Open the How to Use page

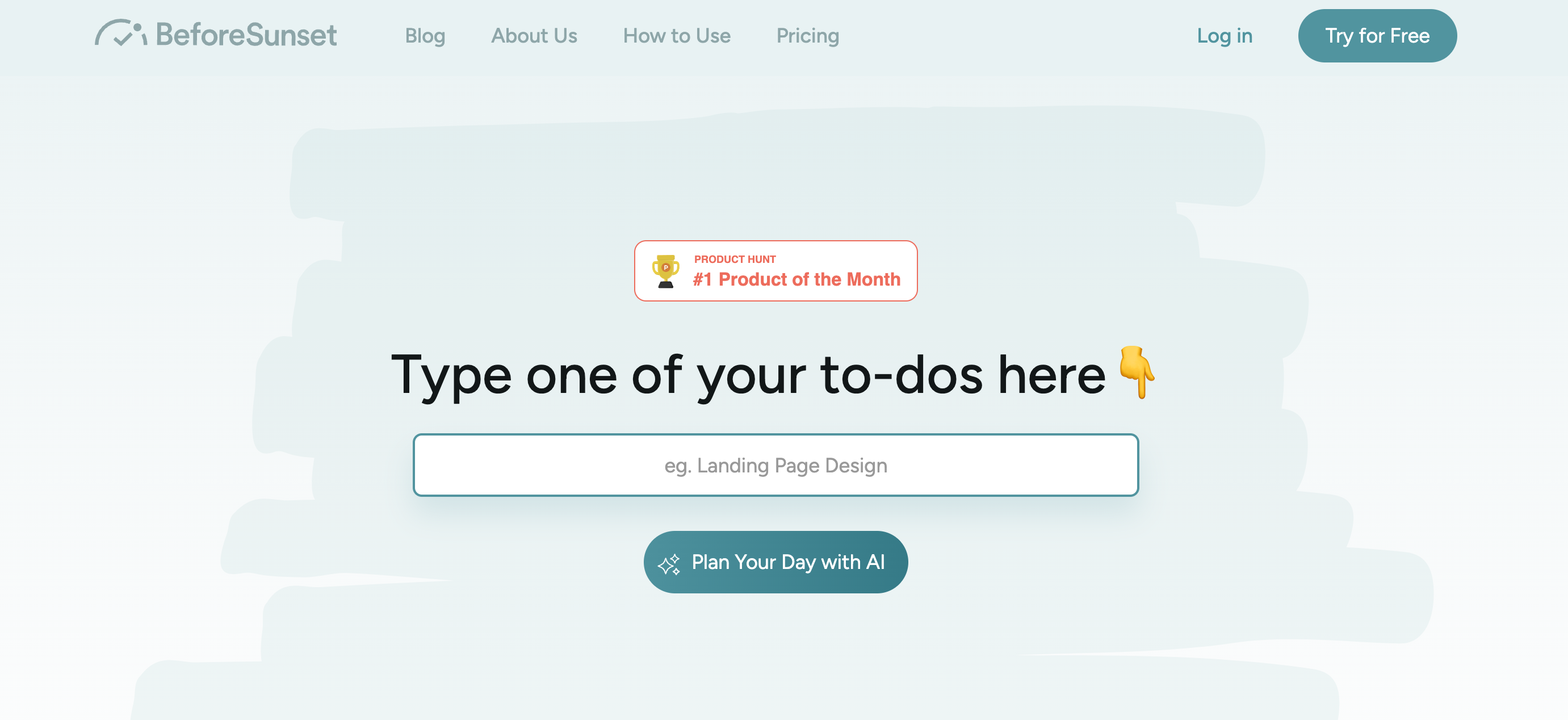676,36
